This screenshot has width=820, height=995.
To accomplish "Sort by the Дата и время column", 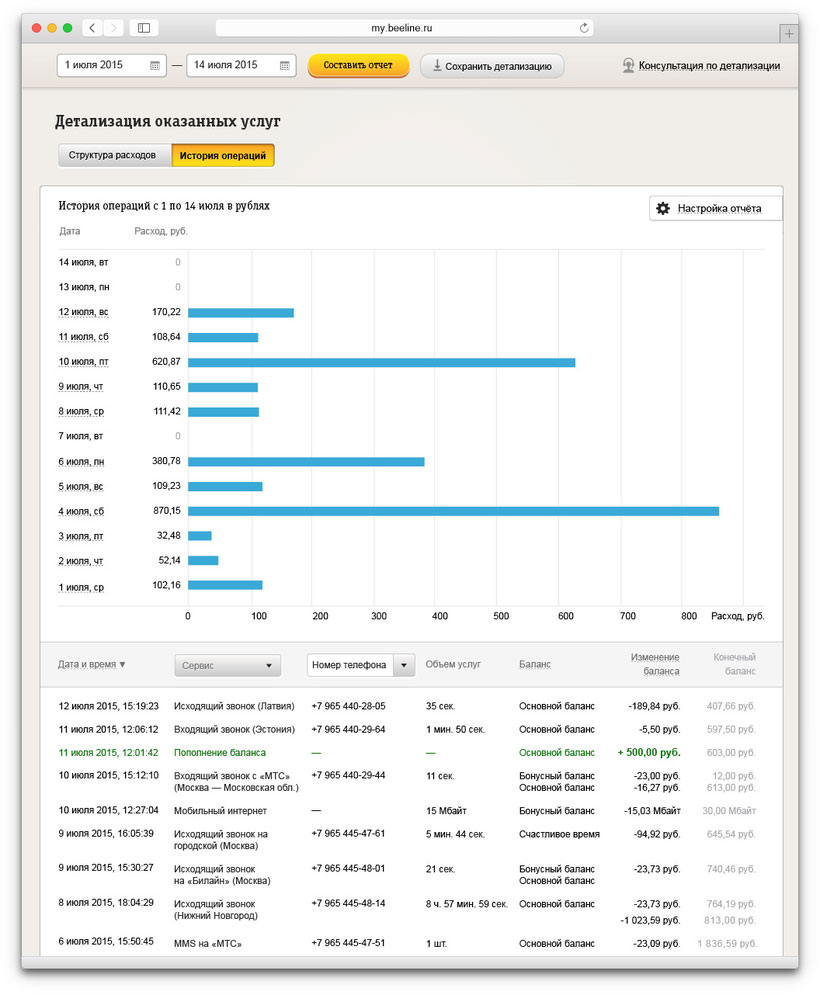I will tap(92, 664).
